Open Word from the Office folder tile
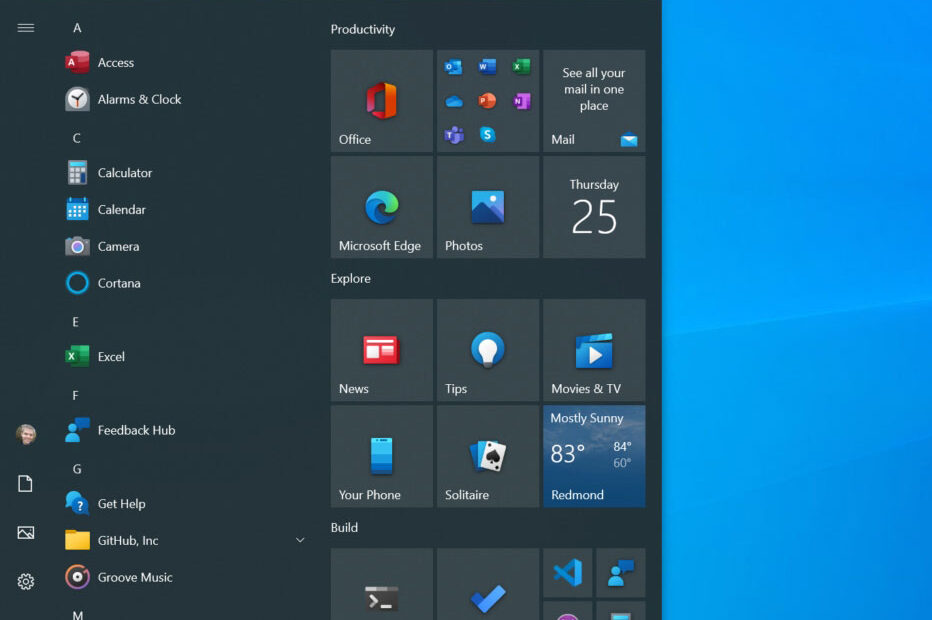 click(487, 67)
